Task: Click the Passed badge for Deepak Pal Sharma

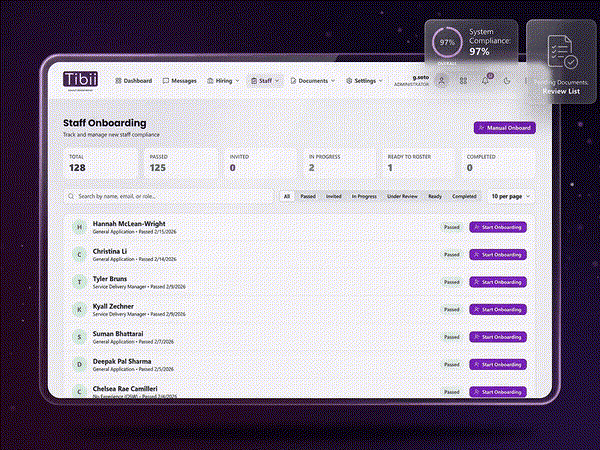Action: click(x=452, y=365)
